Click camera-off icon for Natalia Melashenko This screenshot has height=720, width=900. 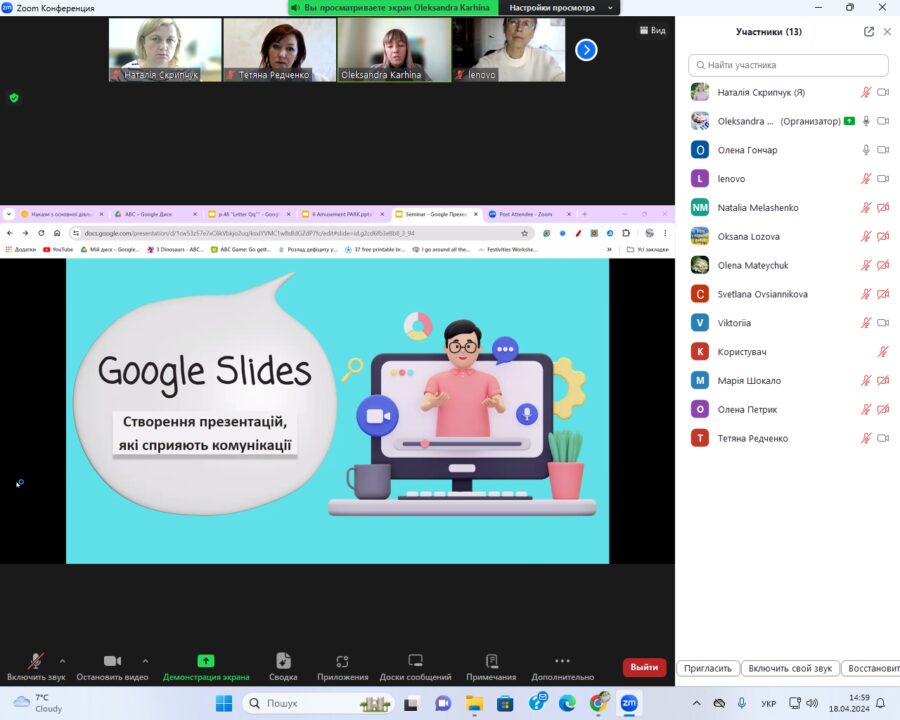[883, 207]
